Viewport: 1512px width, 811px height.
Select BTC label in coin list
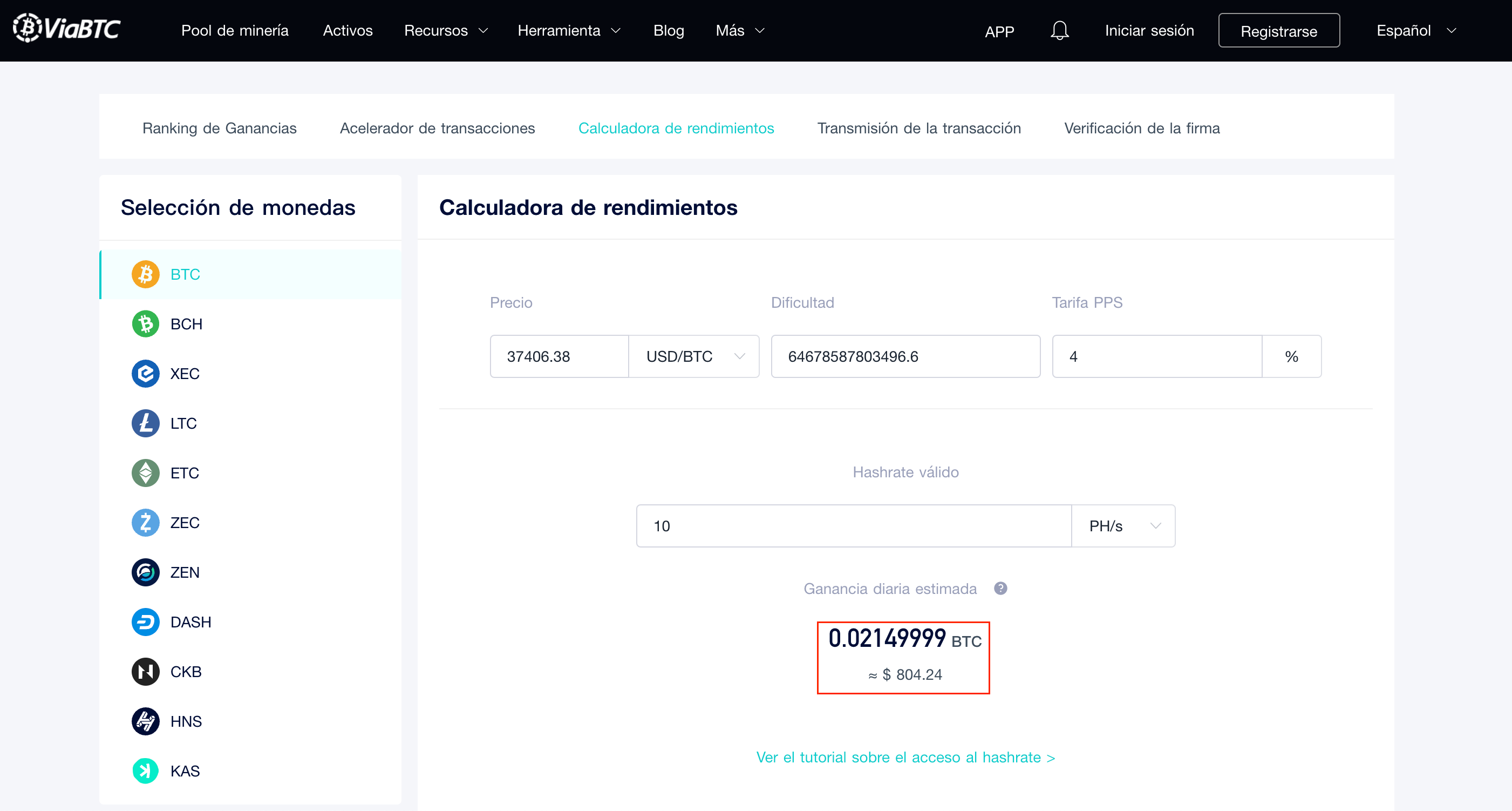(x=185, y=274)
